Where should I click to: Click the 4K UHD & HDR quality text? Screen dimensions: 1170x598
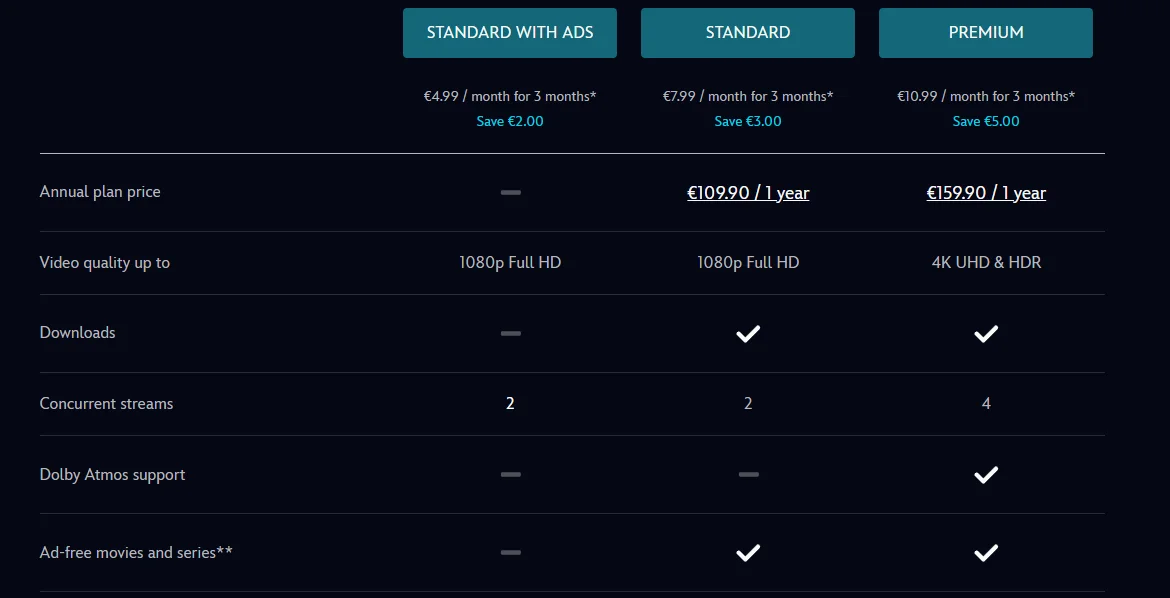[x=986, y=263]
